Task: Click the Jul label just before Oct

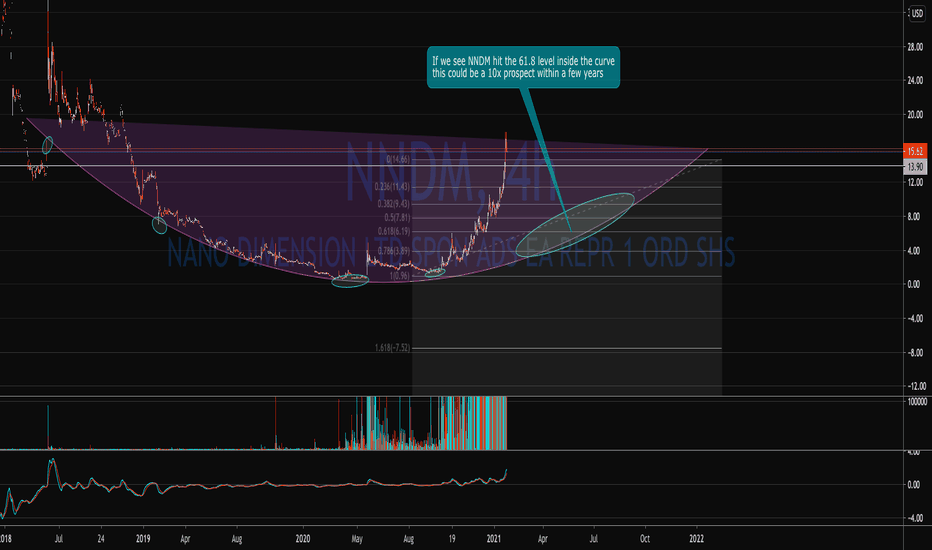Action: point(593,539)
